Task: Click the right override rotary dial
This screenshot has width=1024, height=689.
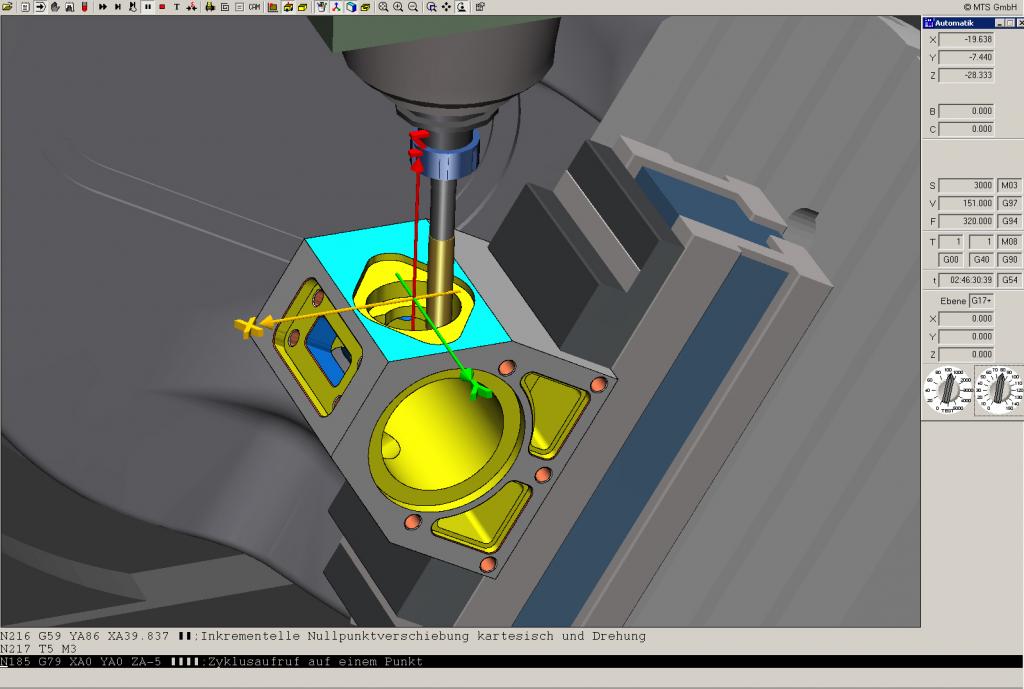Action: [999, 391]
